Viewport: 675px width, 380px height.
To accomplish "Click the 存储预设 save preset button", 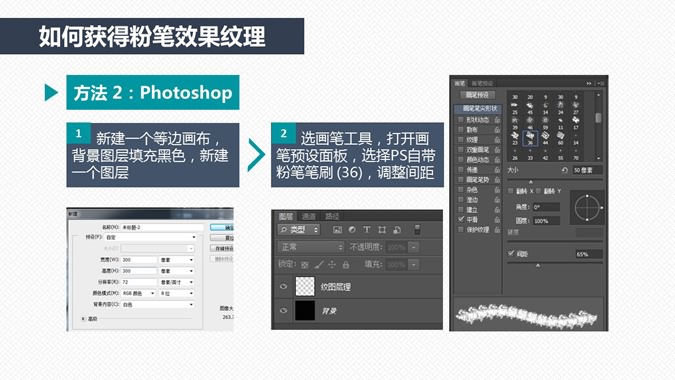I will point(222,248).
